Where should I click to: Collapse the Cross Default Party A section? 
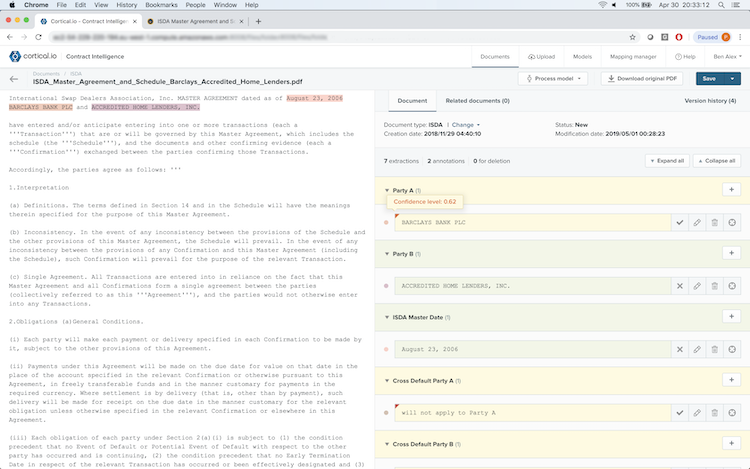(387, 381)
